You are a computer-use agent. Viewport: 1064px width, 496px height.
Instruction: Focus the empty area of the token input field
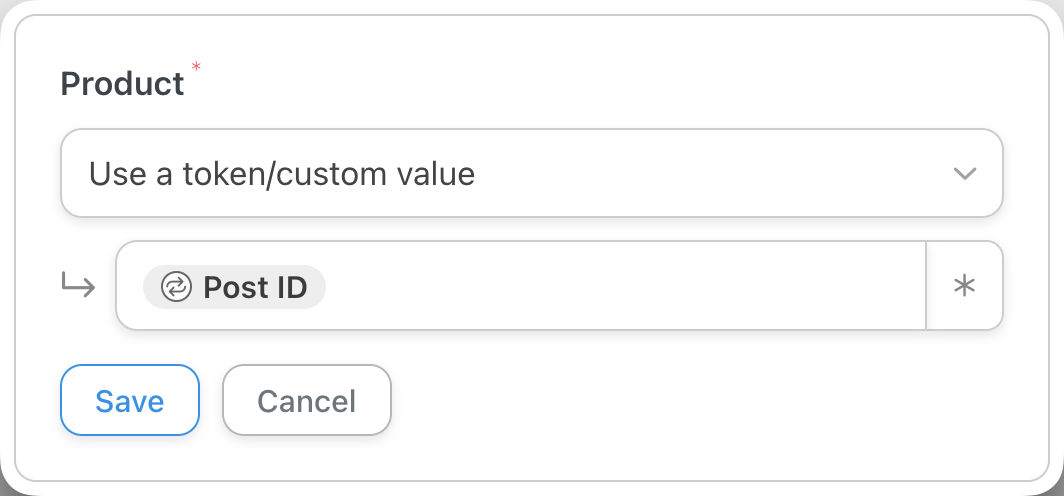[620, 286]
